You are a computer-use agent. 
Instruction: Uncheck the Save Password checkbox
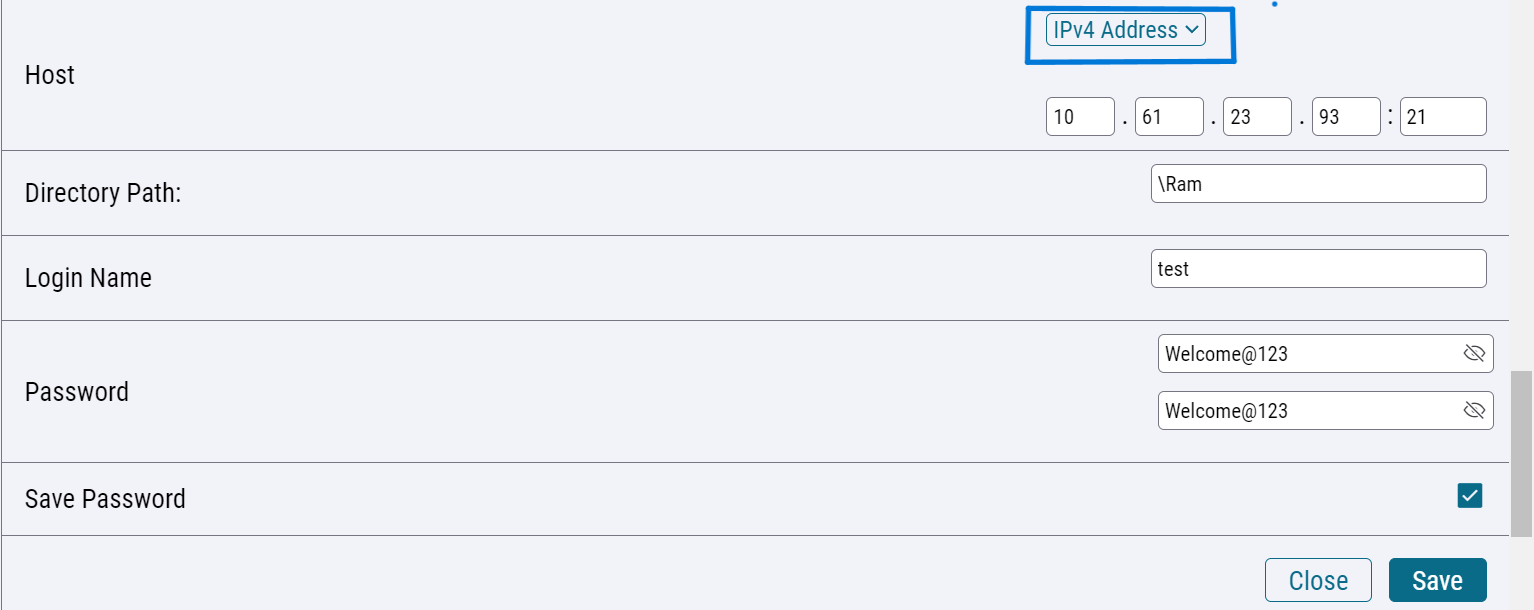(x=1470, y=496)
